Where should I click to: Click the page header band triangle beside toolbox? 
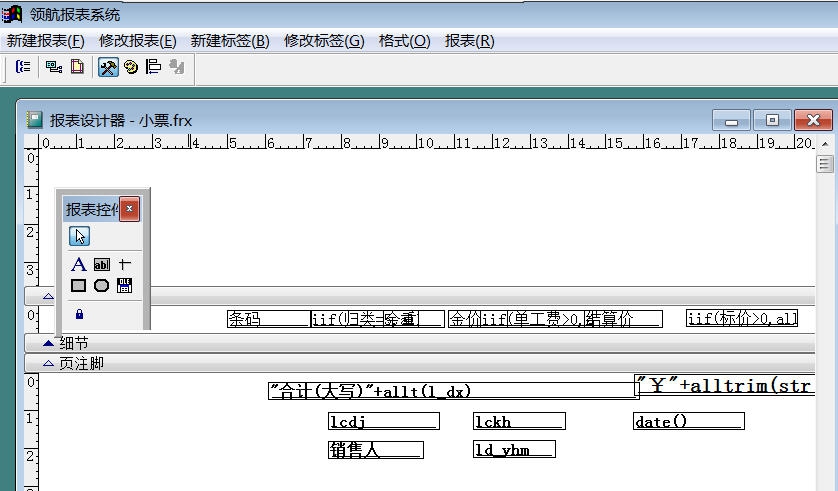[x=49, y=296]
